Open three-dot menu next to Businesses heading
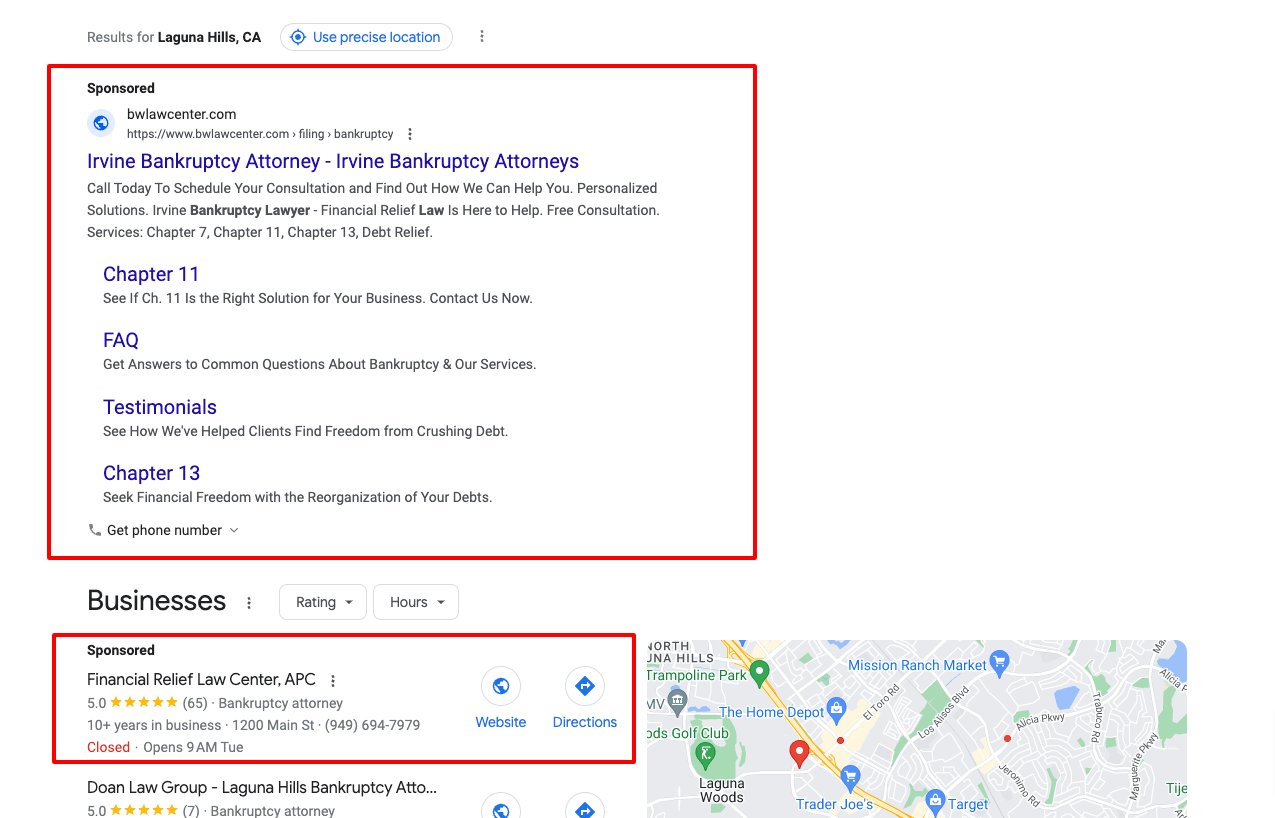The height and width of the screenshot is (818, 1275). click(249, 603)
